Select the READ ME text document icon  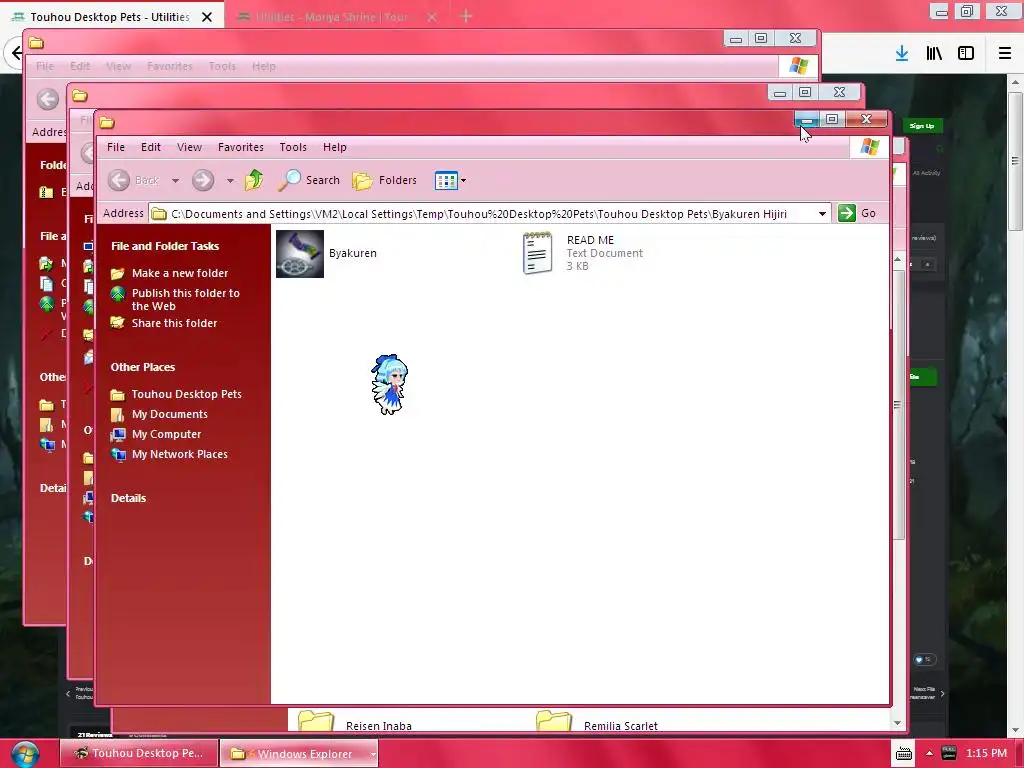click(537, 253)
